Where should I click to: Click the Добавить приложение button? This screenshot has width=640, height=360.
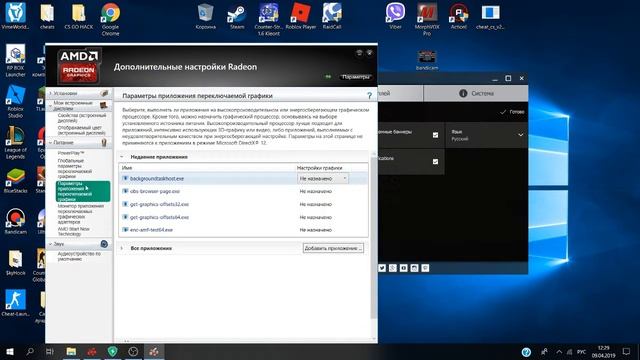click(x=333, y=248)
